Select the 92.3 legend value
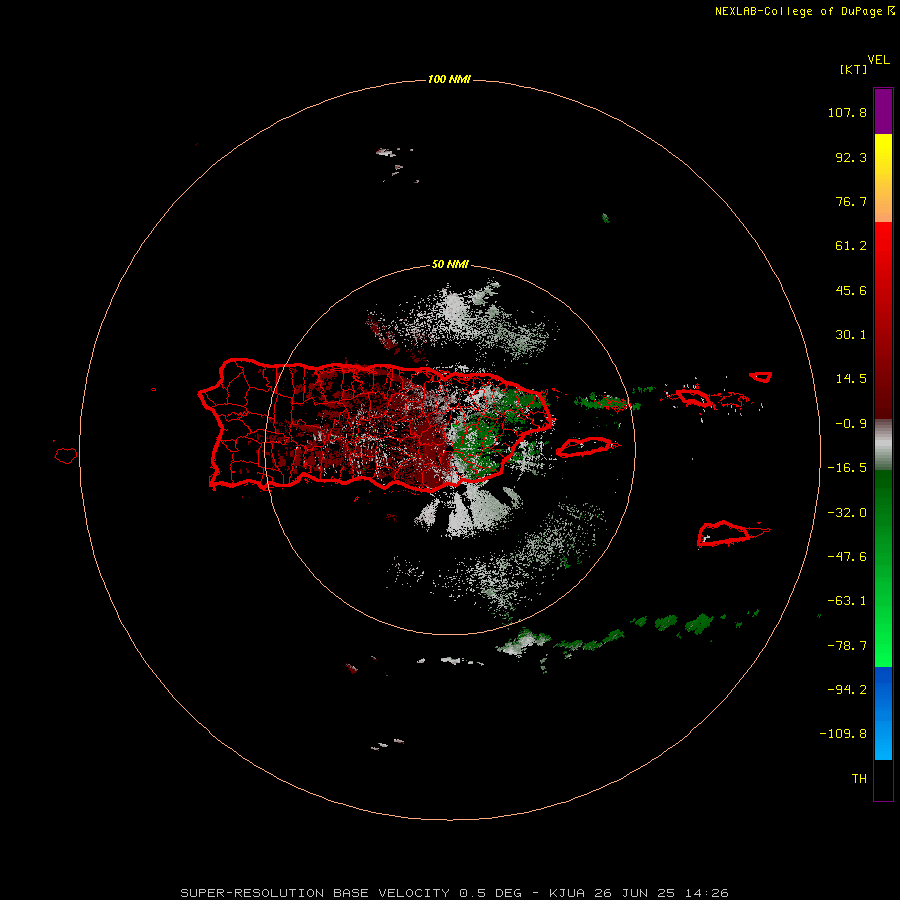Viewport: 900px width, 900px height. 851,157
